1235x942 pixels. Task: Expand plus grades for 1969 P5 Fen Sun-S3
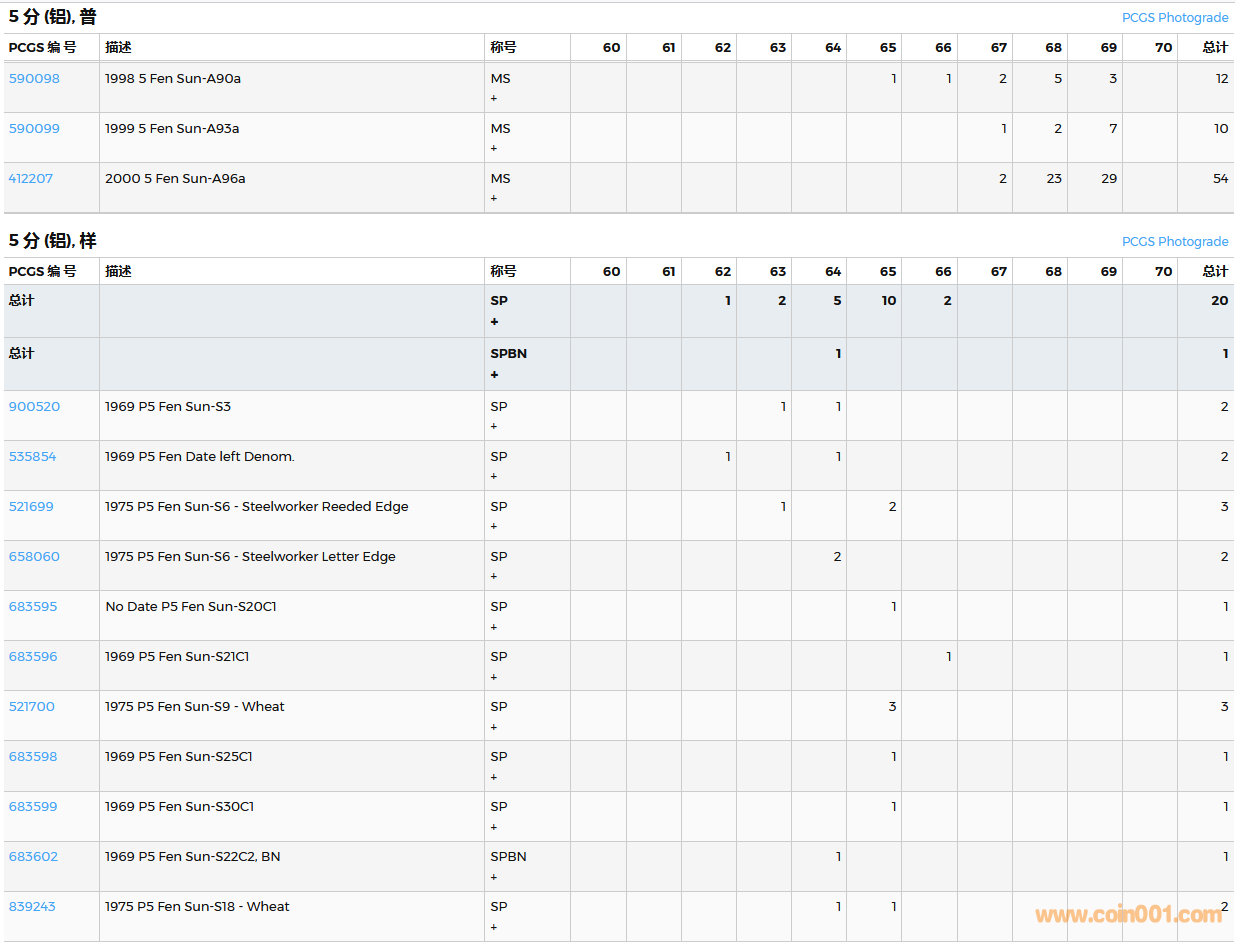494,426
